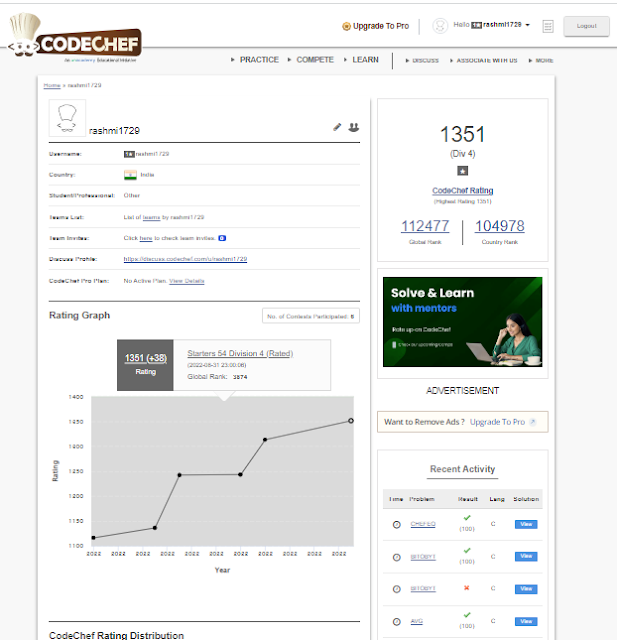Click the Logout button
The width and height of the screenshot is (617, 640).
coord(586,26)
